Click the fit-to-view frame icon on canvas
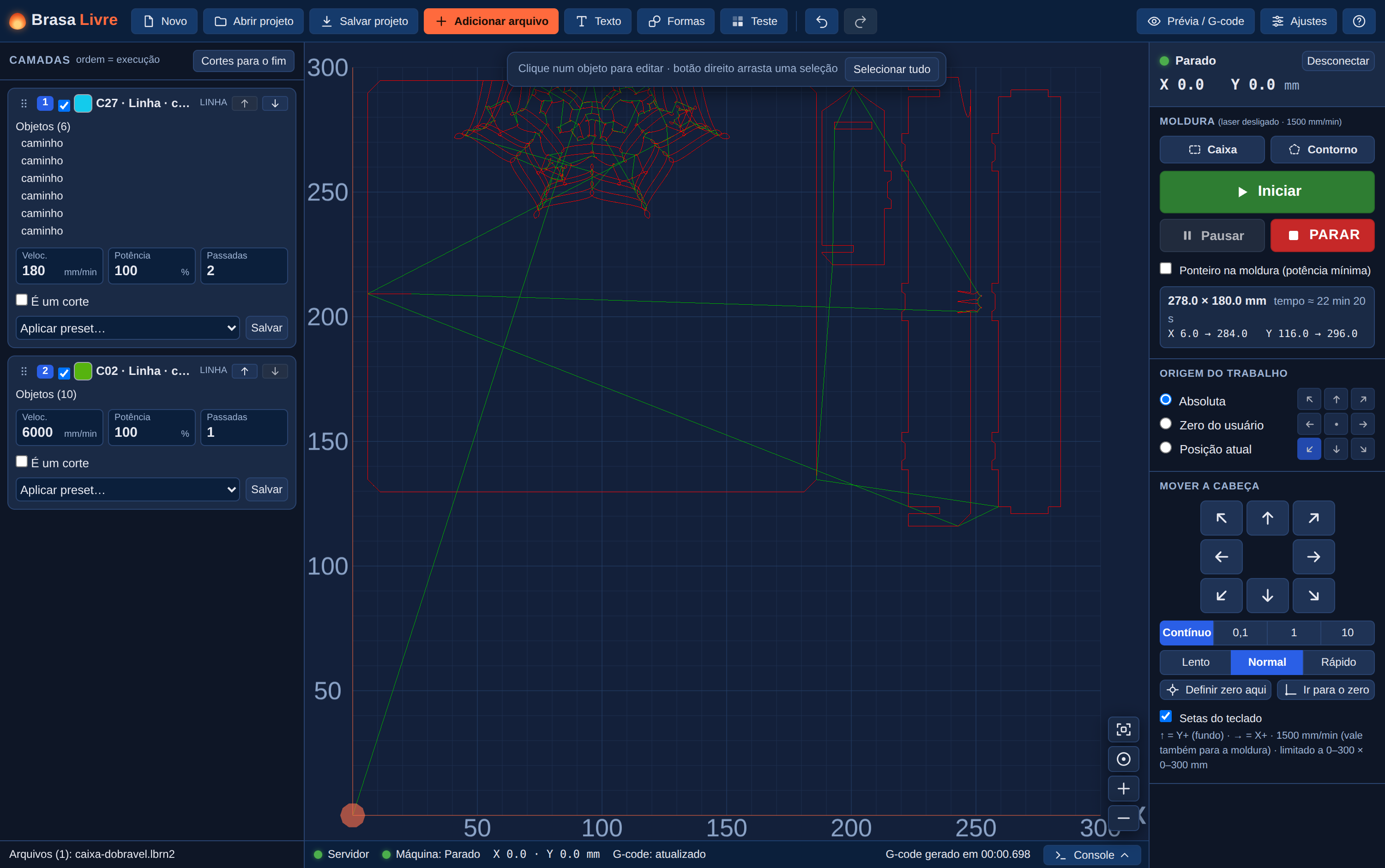Viewport: 1385px width, 868px height. pos(1123,729)
